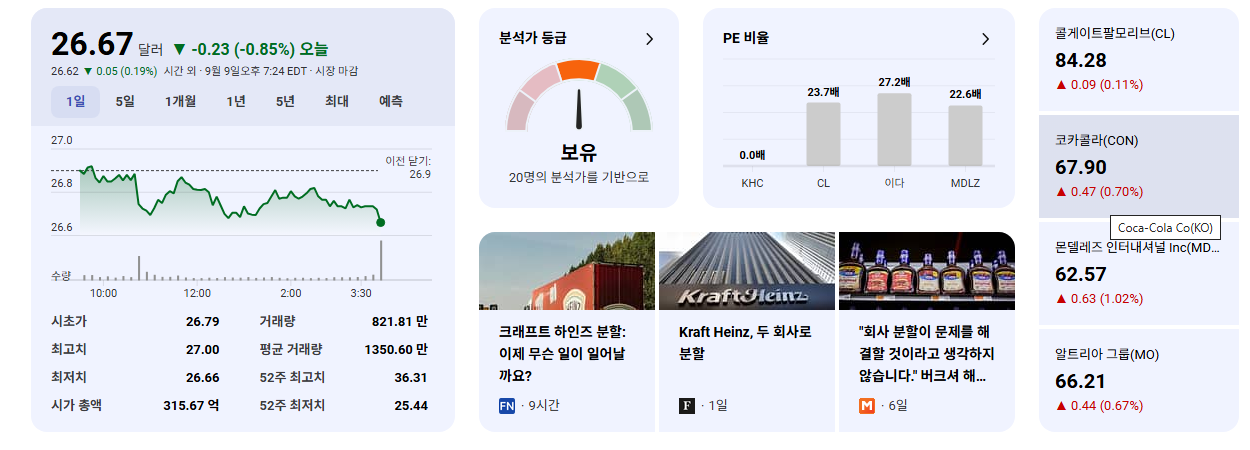
Task: Click the ketchup bottles thumbnail
Action: coord(927,270)
